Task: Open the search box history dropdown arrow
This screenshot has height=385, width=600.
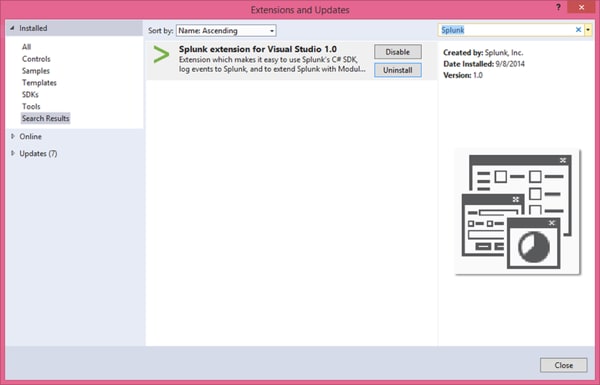Action: coord(588,30)
